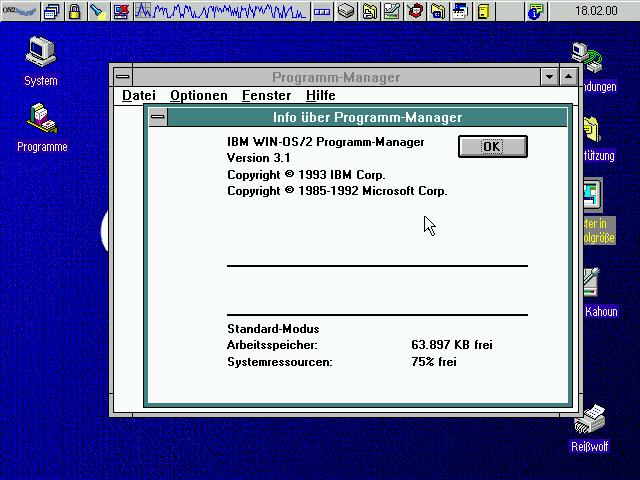Open the Hilfe menu
Viewport: 640px width, 480px height.
(x=321, y=96)
